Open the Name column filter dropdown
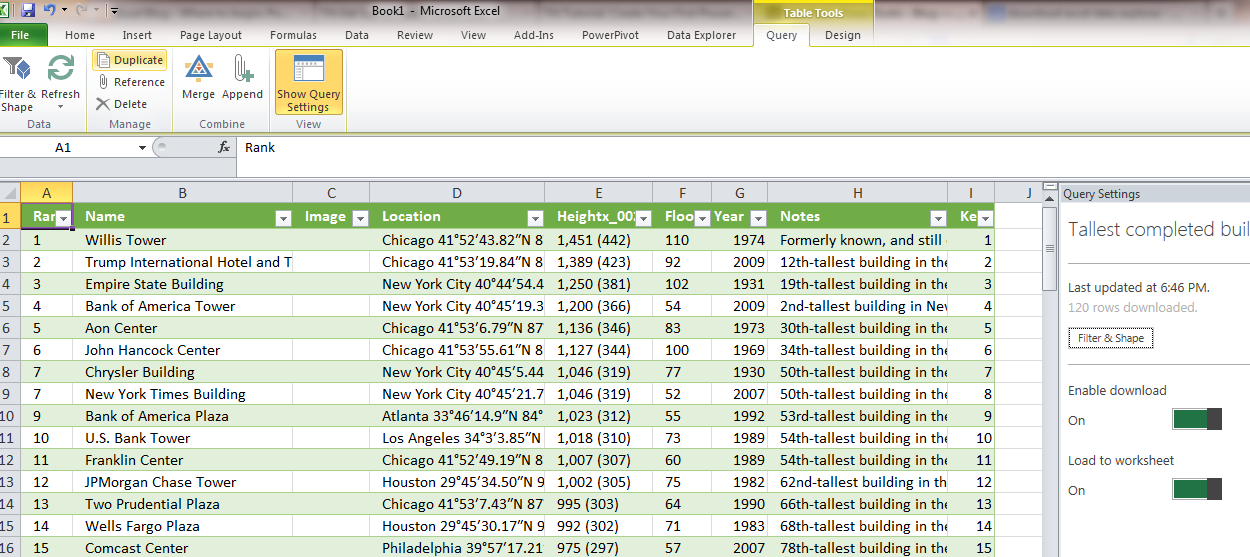 point(283,218)
